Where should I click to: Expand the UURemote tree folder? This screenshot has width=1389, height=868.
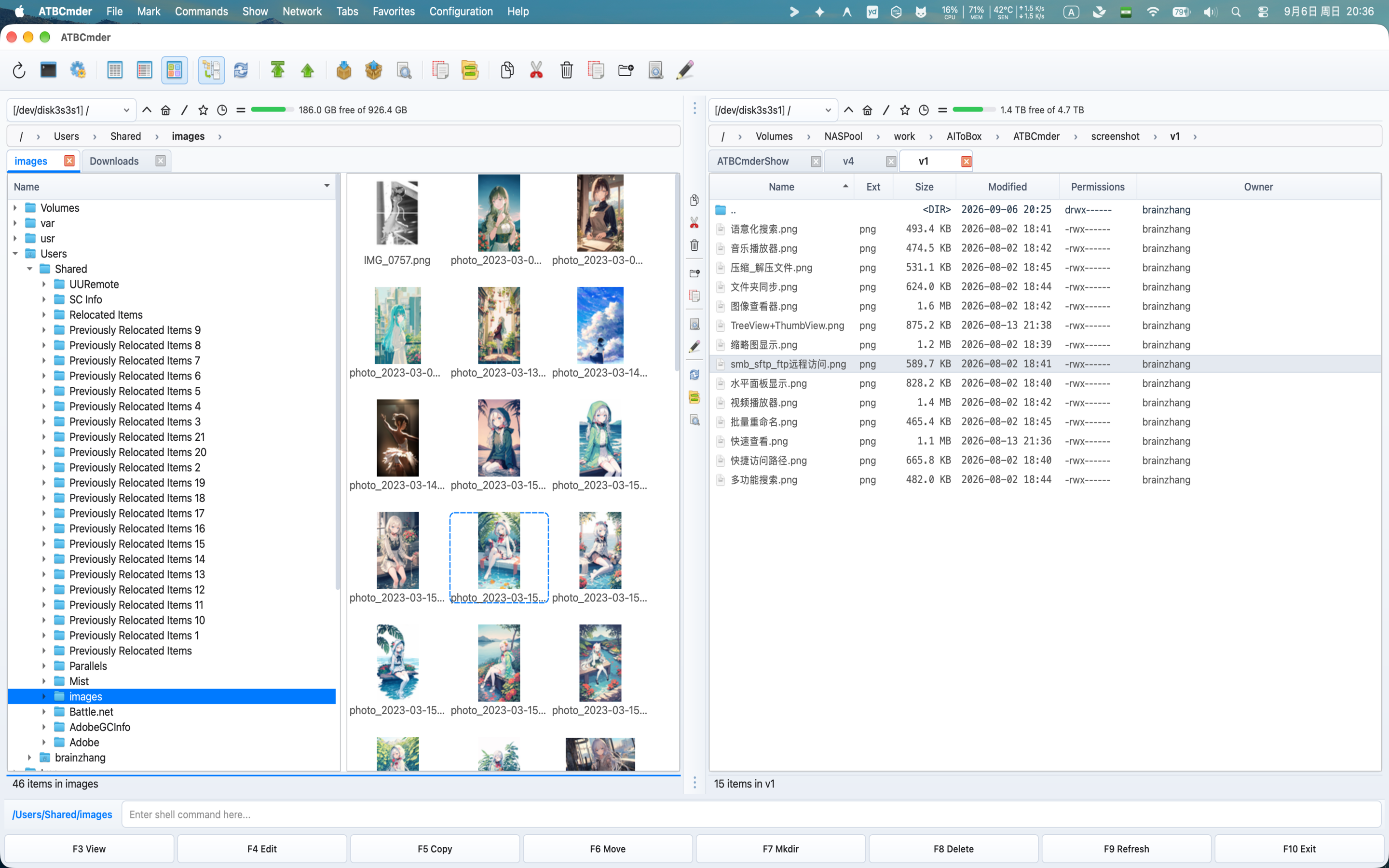44,284
